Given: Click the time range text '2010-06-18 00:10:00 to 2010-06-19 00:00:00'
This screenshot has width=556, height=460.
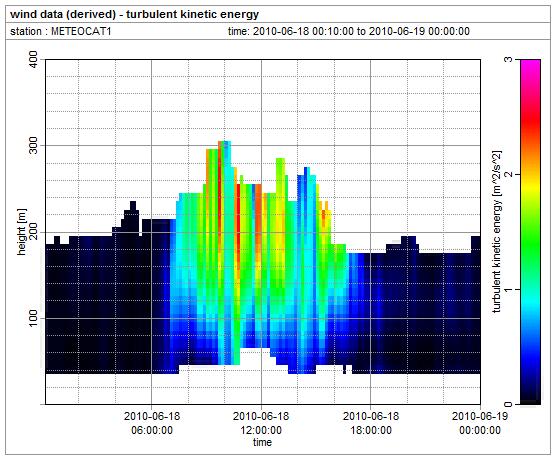Looking at the screenshot, I should click(361, 31).
